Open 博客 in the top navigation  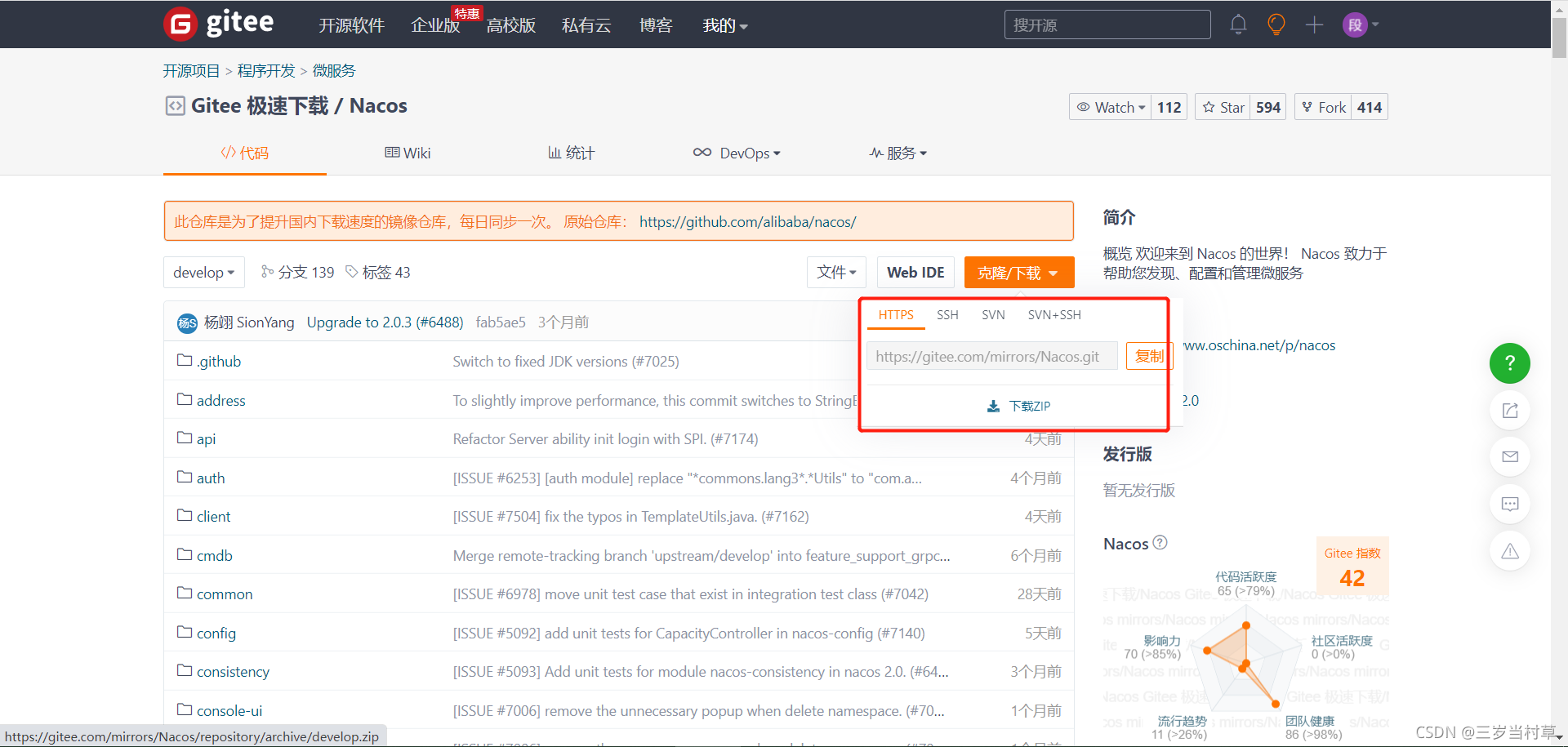pos(656,25)
